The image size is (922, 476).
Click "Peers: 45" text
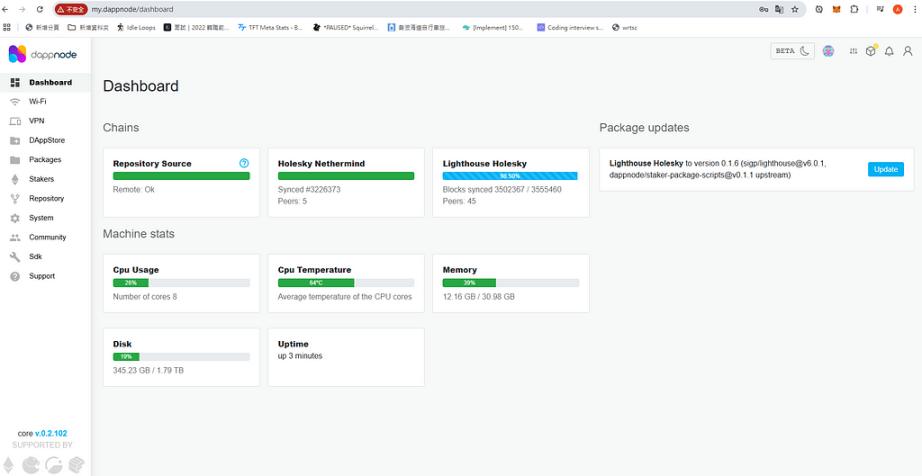[x=459, y=201]
